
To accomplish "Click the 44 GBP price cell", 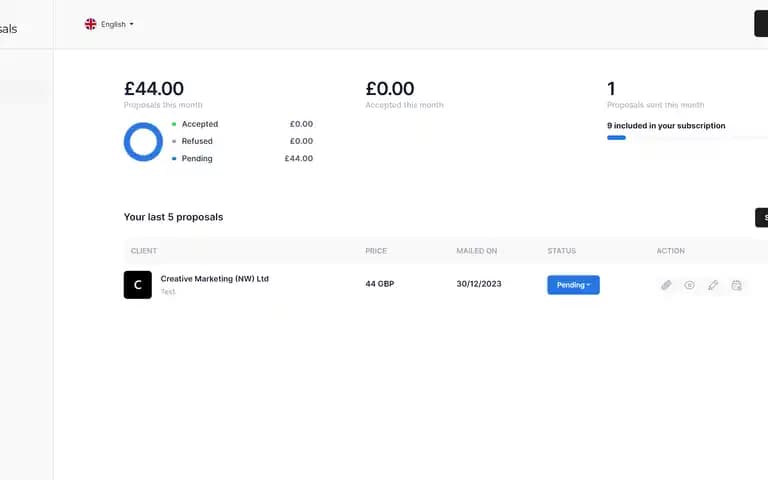I will [380, 284].
